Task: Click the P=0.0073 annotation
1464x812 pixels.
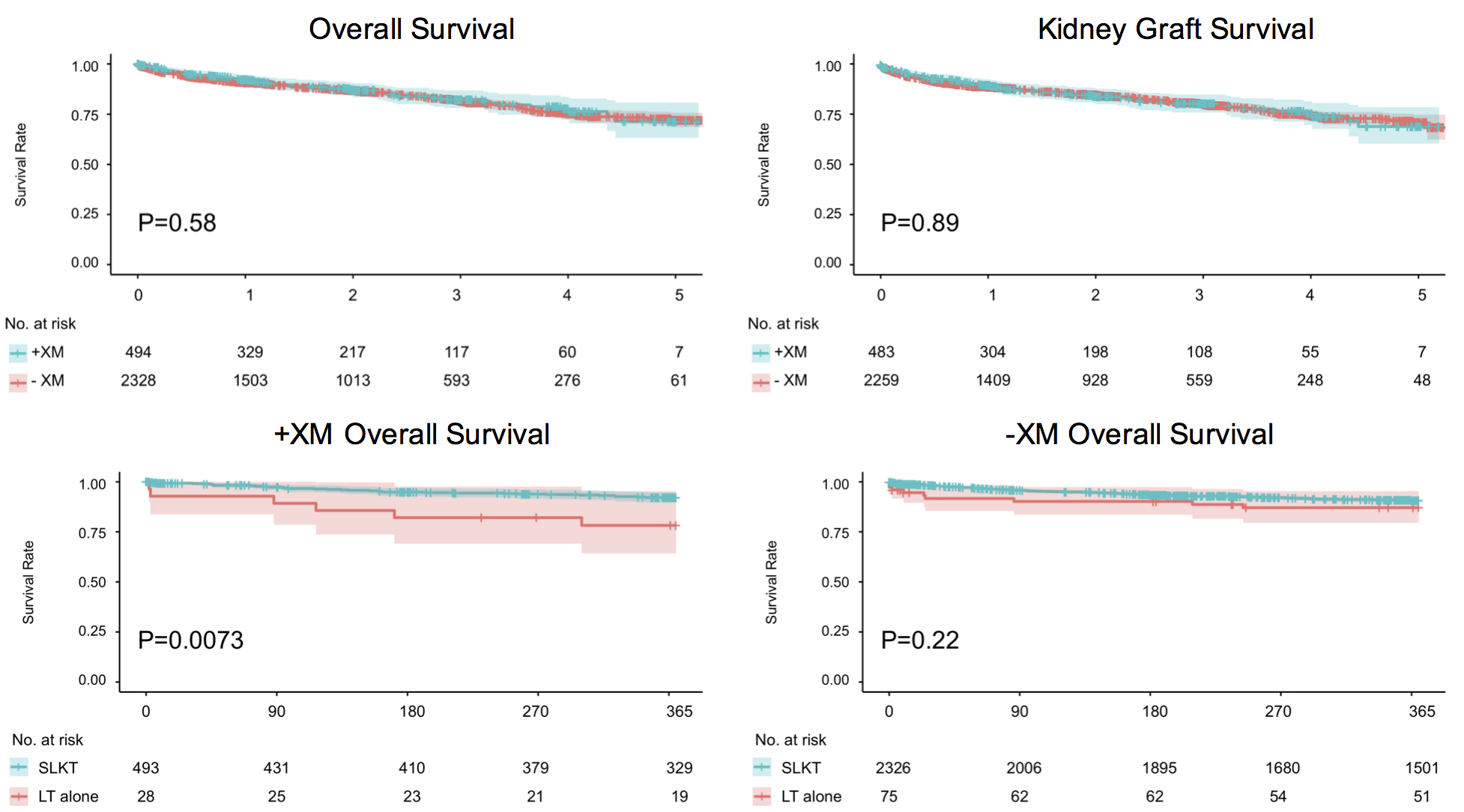Action: click(190, 640)
